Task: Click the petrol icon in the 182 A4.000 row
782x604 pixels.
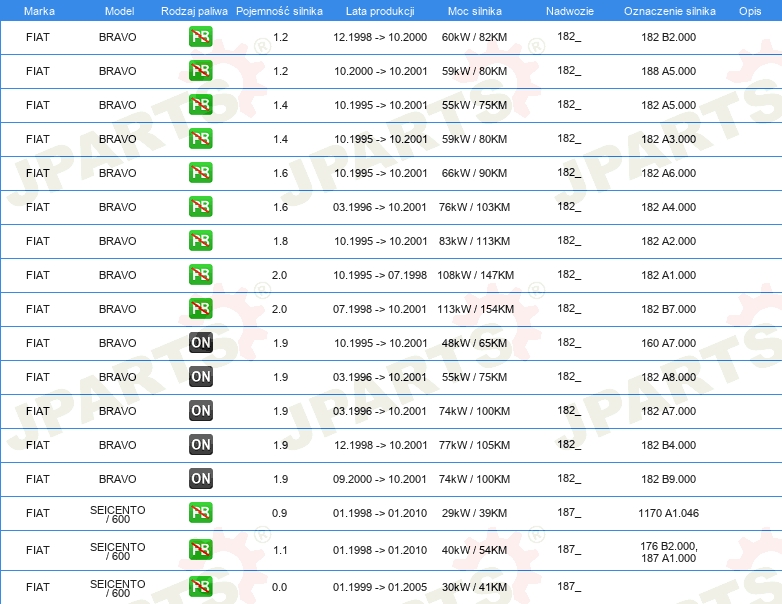Action: coord(200,206)
